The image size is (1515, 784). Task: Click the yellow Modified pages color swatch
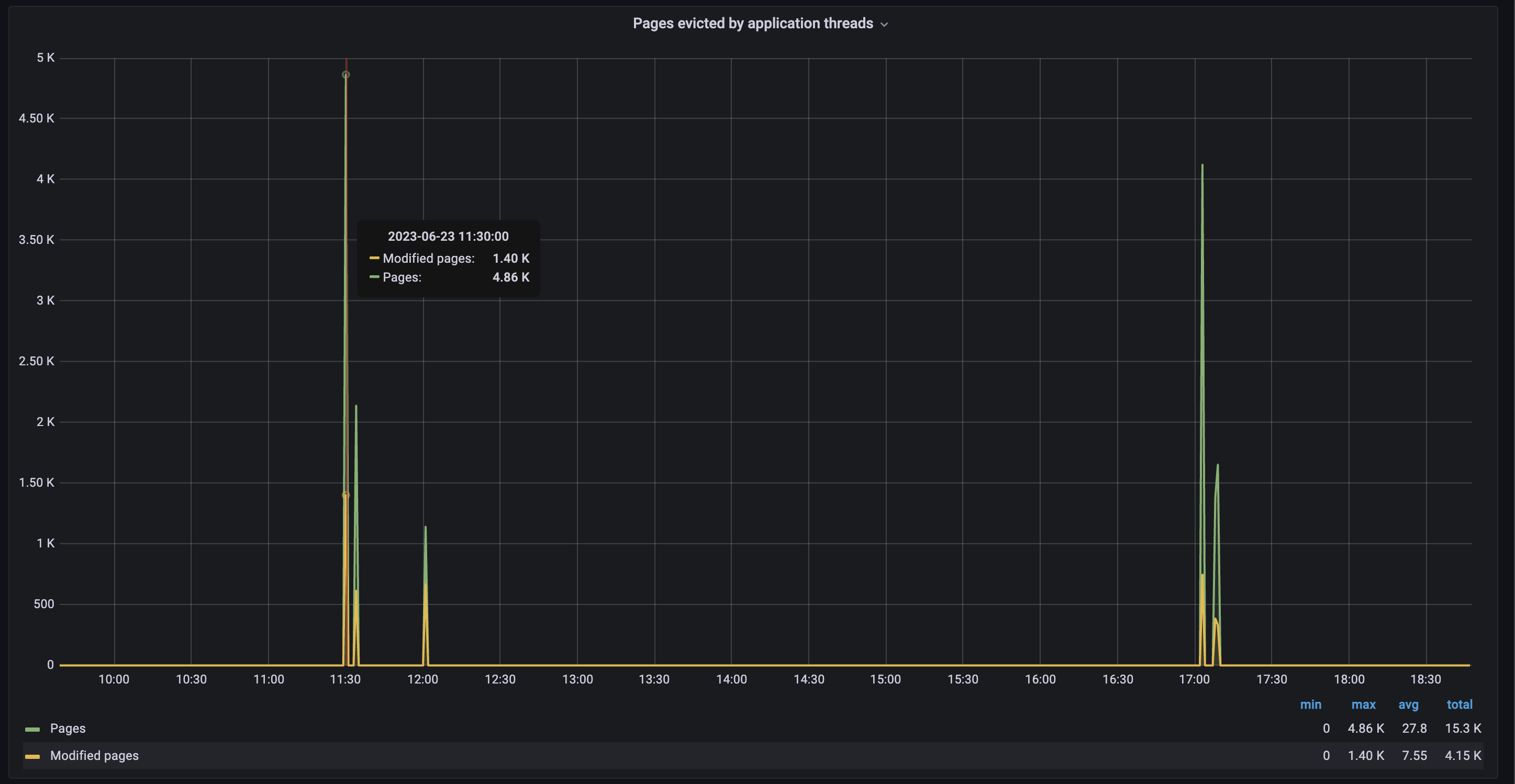[x=32, y=756]
